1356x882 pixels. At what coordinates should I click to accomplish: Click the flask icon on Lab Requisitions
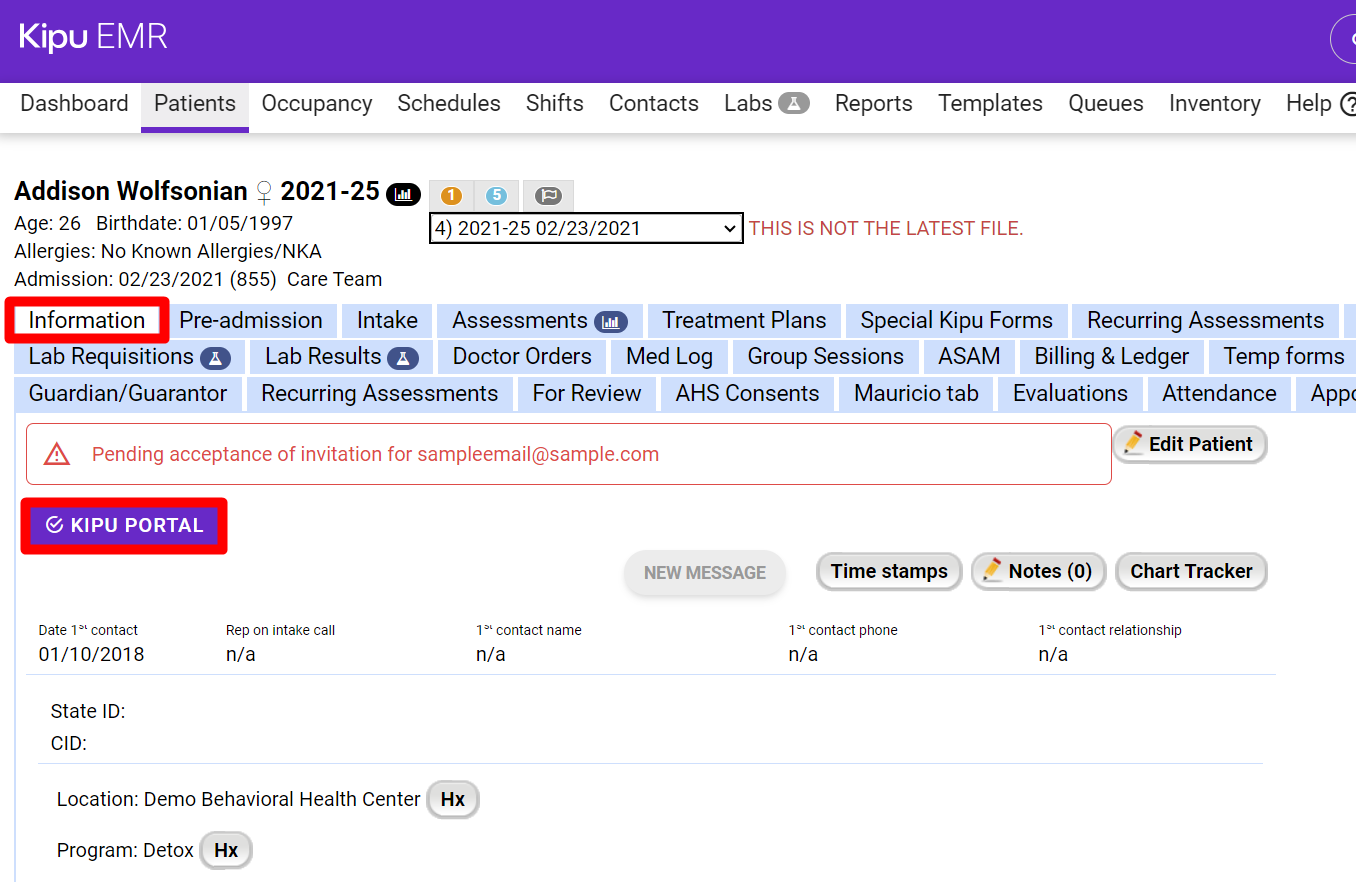215,357
